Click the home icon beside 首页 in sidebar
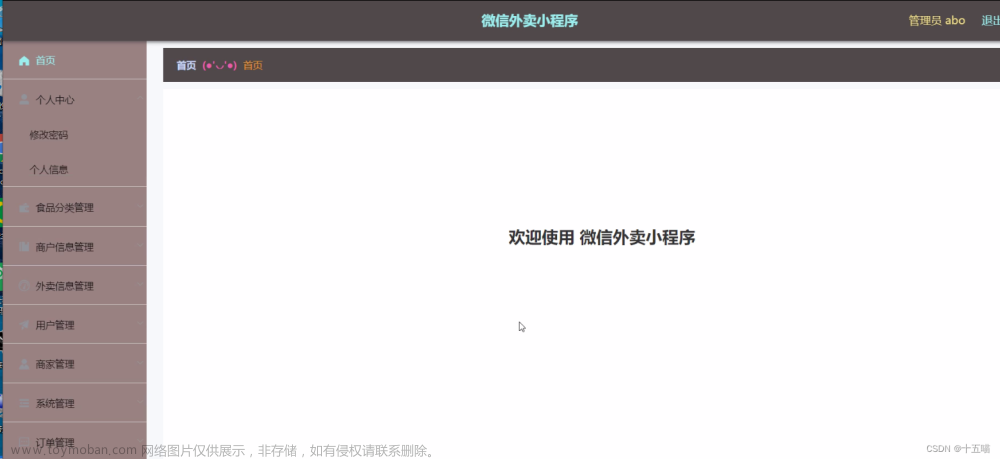This screenshot has width=1000, height=459. (24, 61)
